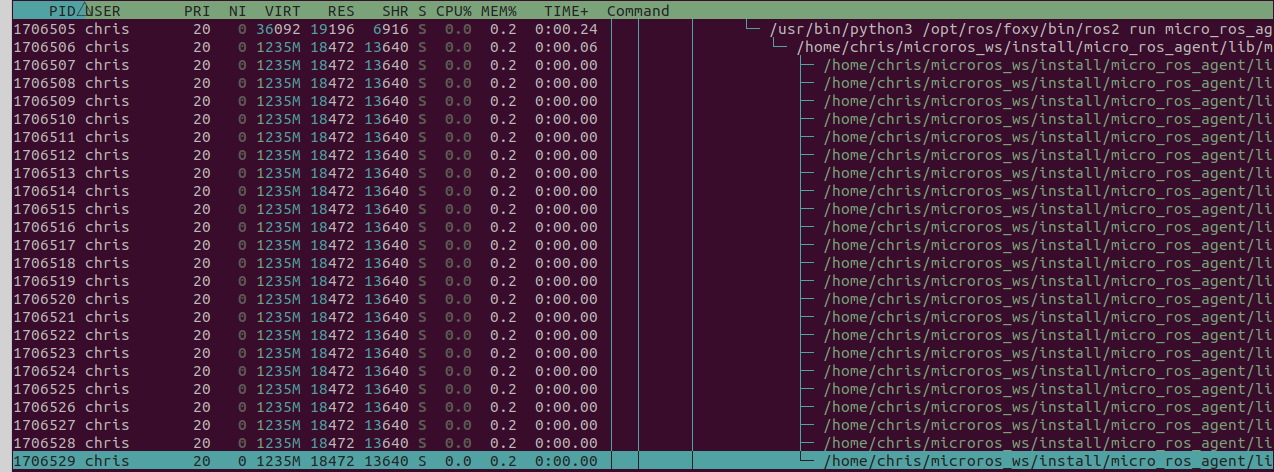Sort processes by MEM% column header
The image size is (1274, 472).
pyautogui.click(x=499, y=11)
